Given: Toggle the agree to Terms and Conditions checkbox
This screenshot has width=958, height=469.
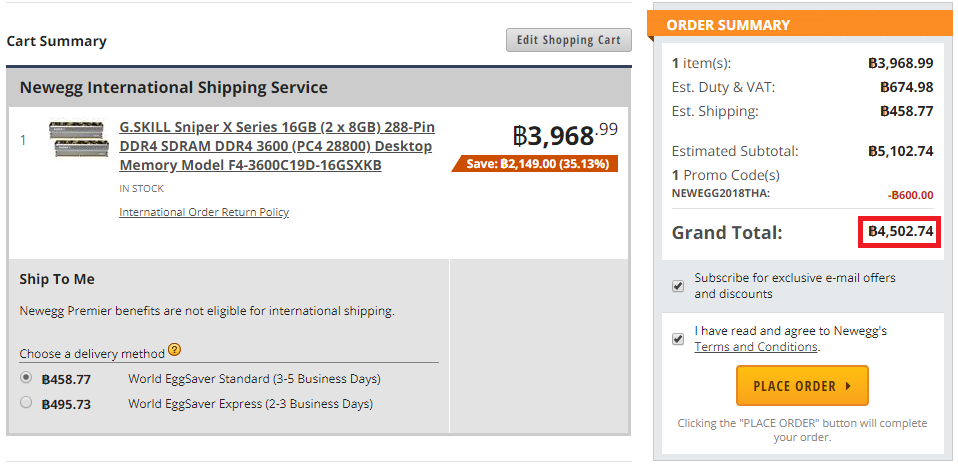Looking at the screenshot, I should tap(678, 339).
